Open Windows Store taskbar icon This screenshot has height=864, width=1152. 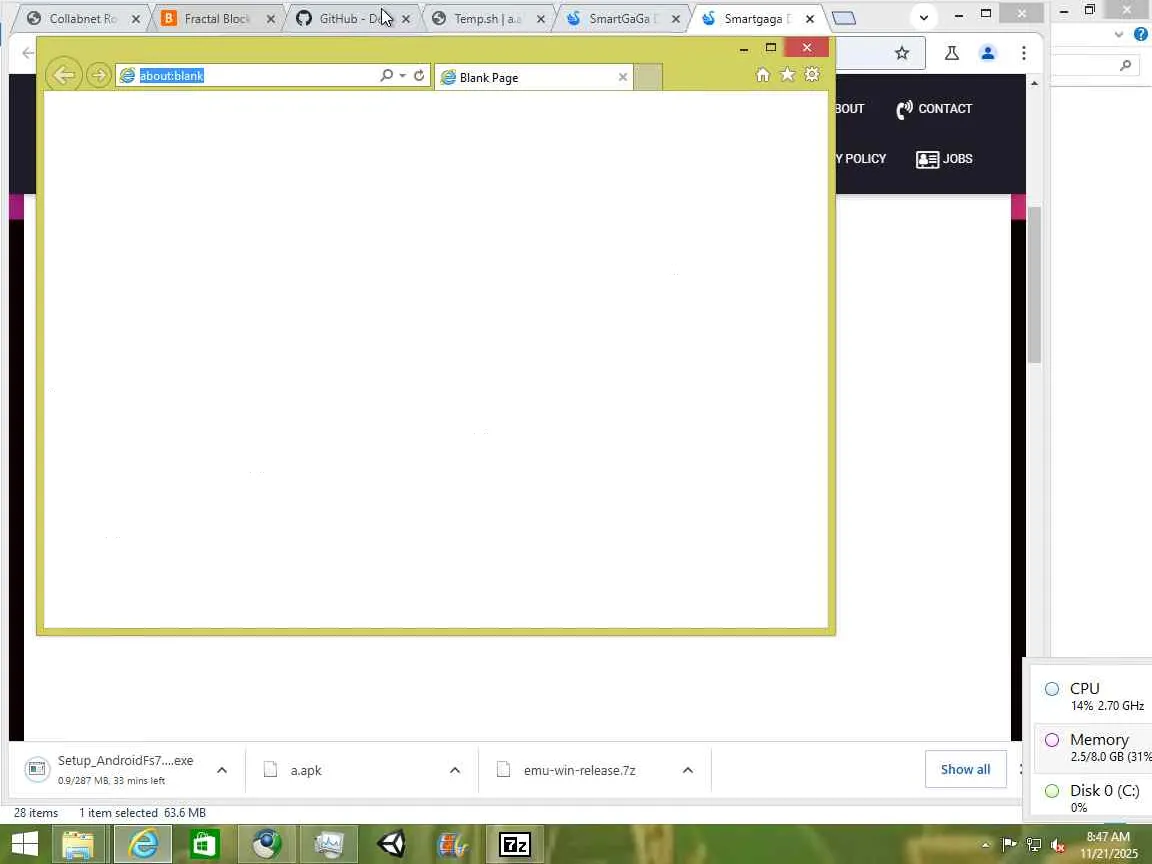pos(204,844)
